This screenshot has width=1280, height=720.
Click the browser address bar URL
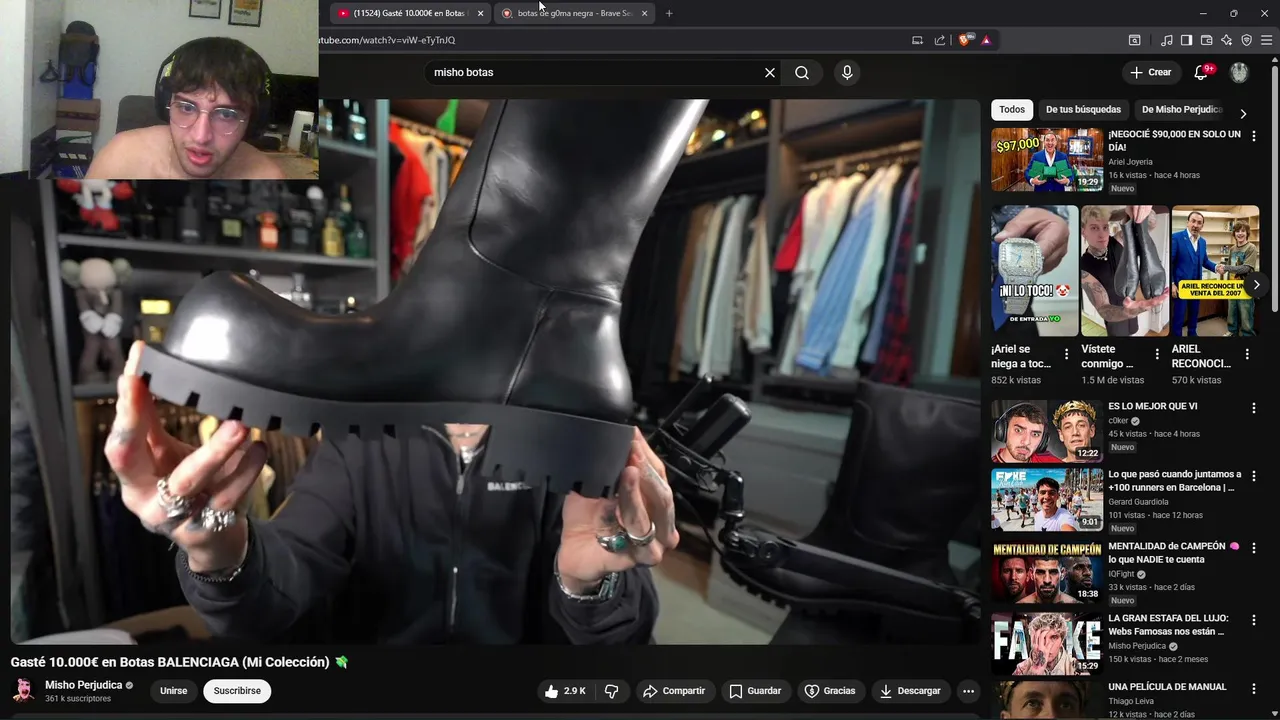(x=387, y=40)
